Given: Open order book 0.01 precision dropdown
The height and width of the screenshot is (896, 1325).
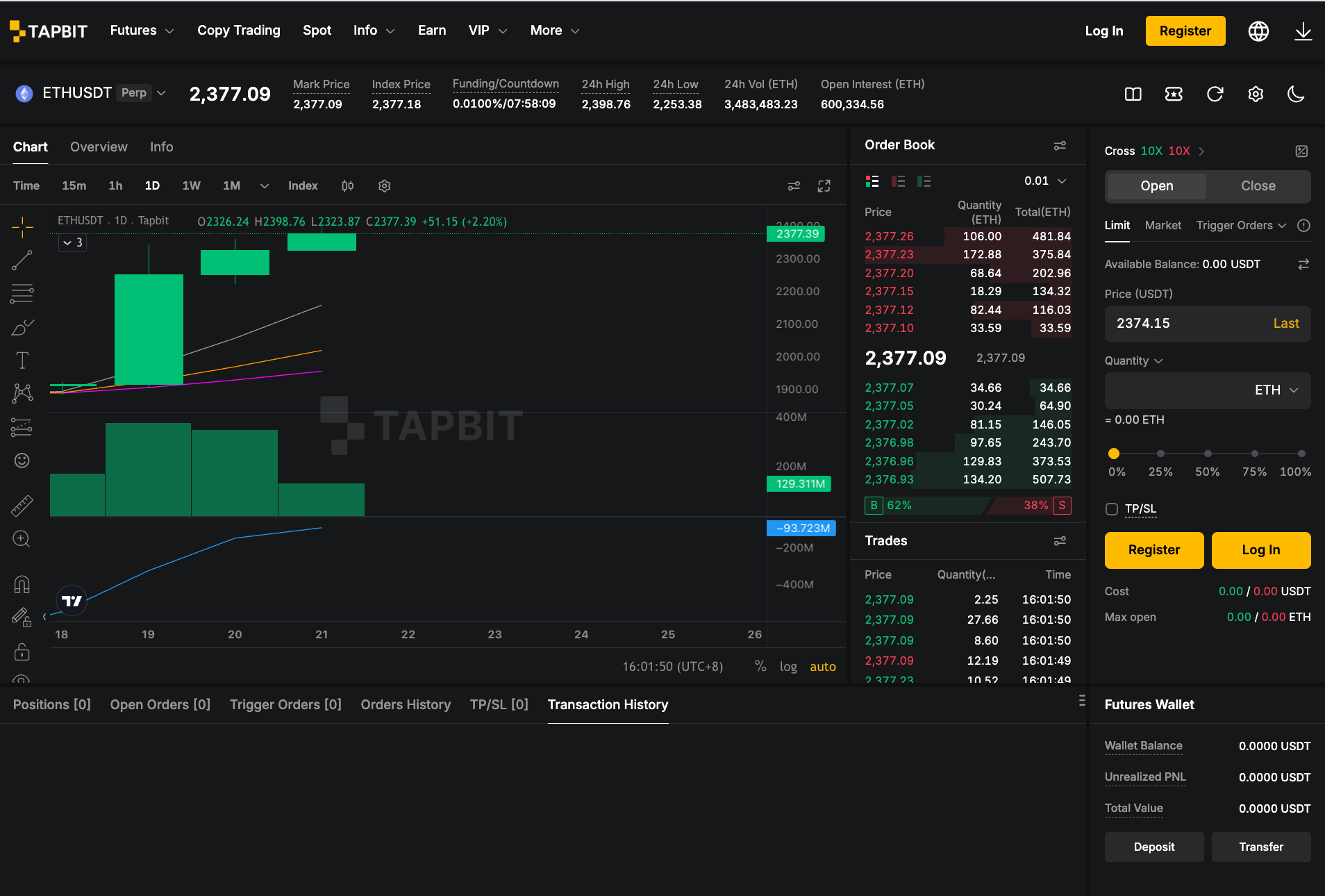Looking at the screenshot, I should coord(1045,181).
